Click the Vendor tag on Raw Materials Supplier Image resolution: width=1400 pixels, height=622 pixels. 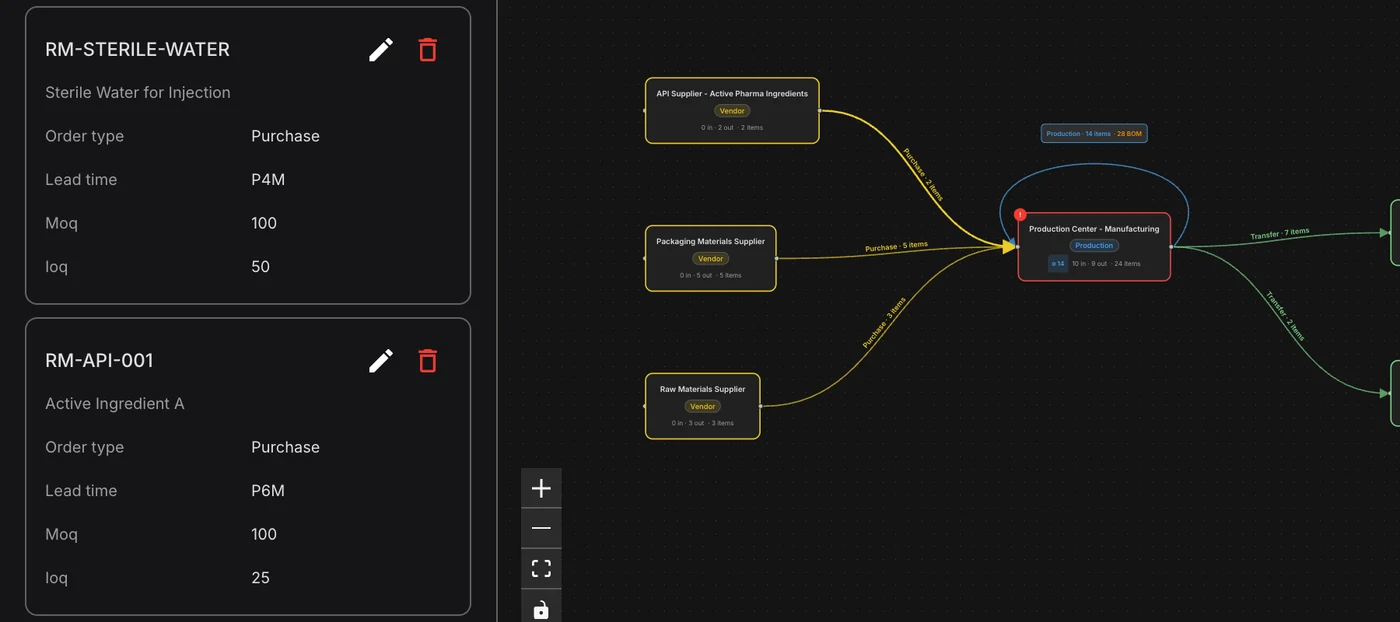pos(703,407)
